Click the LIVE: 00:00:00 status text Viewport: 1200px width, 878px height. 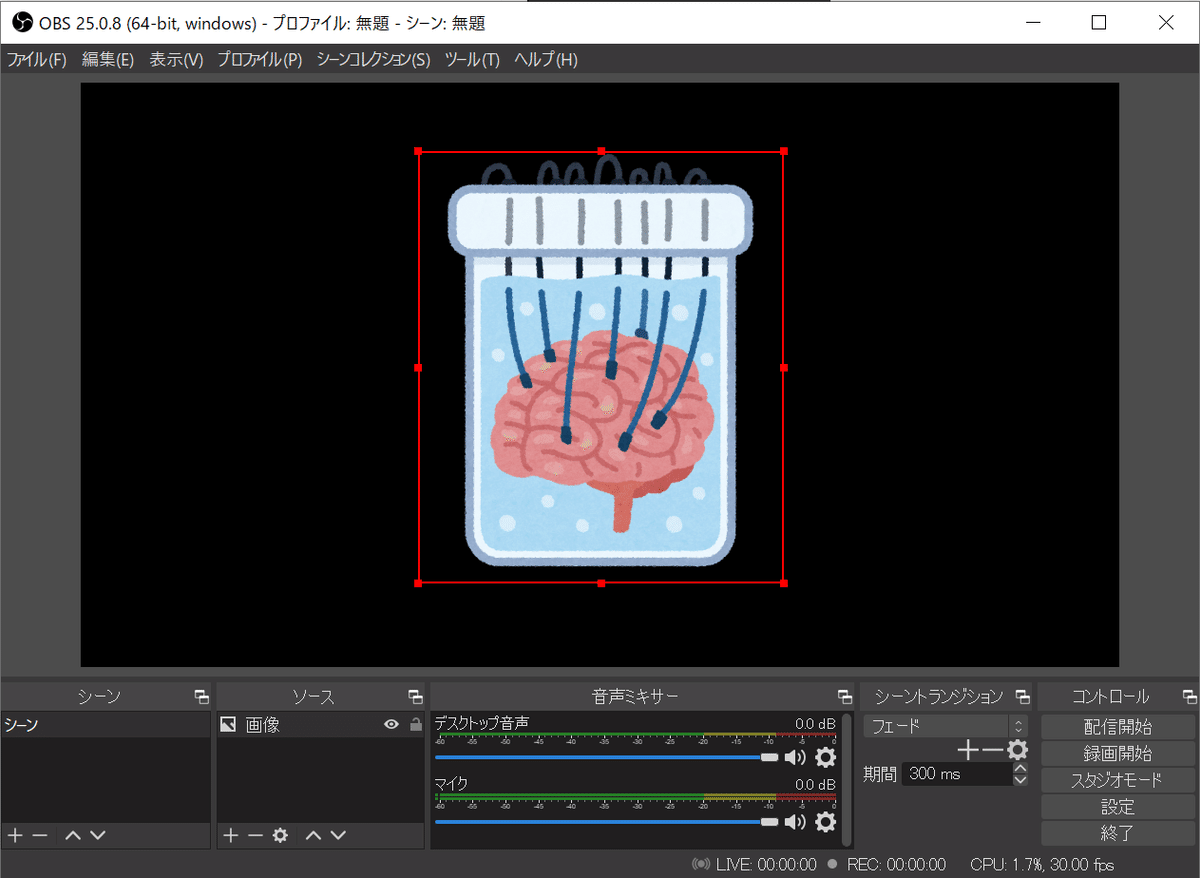(766, 864)
